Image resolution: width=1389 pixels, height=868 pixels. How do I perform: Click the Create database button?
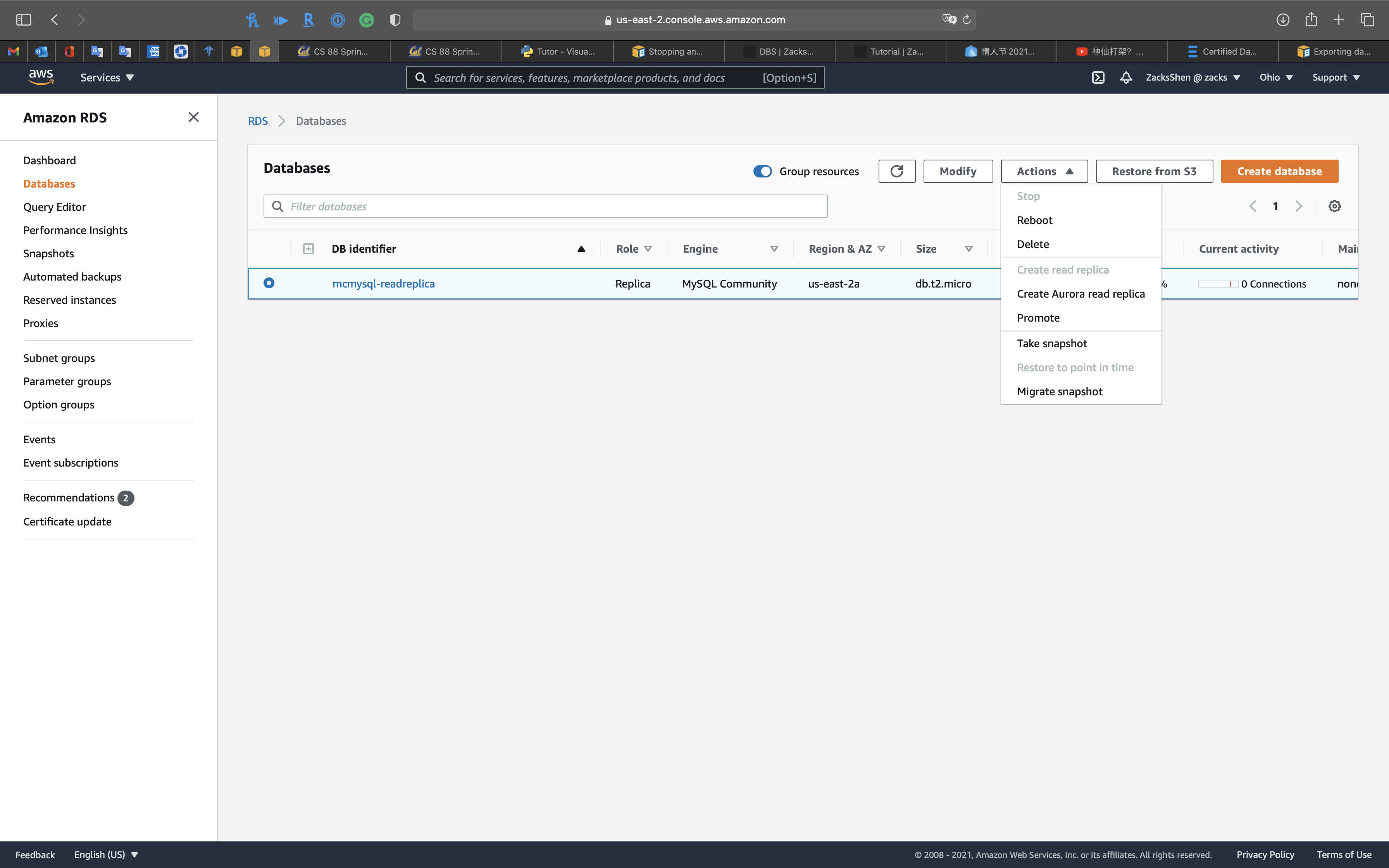1279,171
